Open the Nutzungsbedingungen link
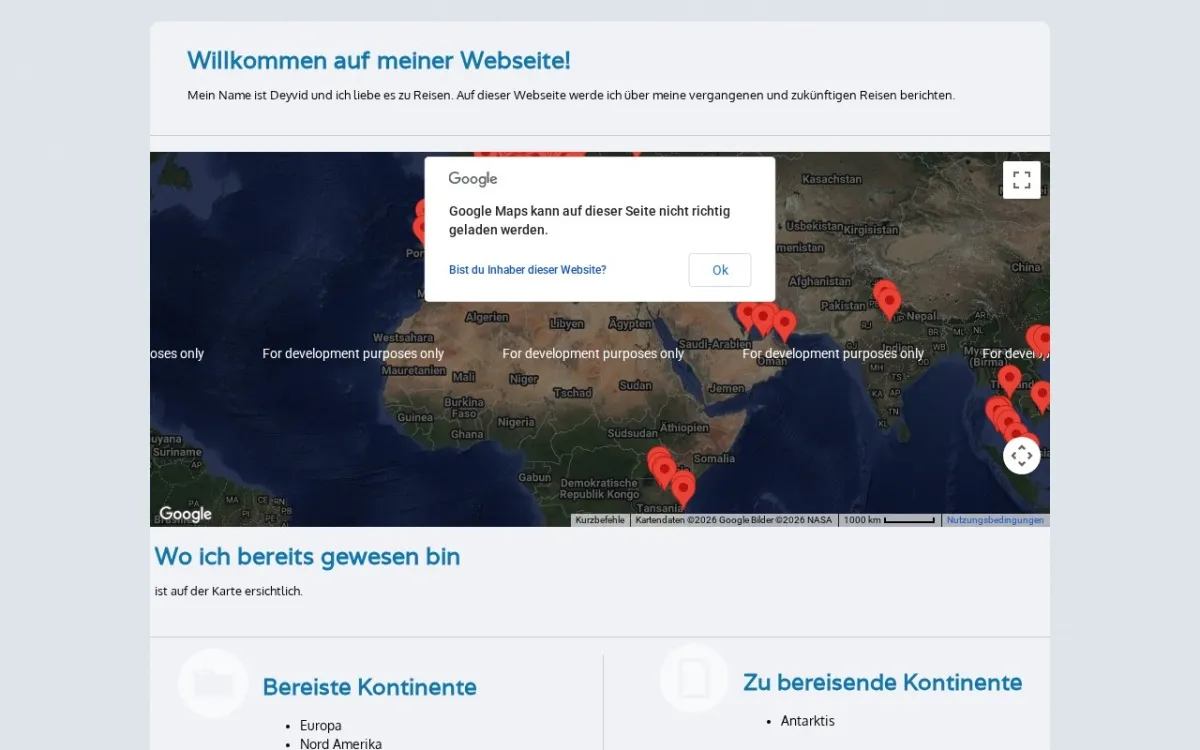This screenshot has width=1200, height=750. pos(995,520)
